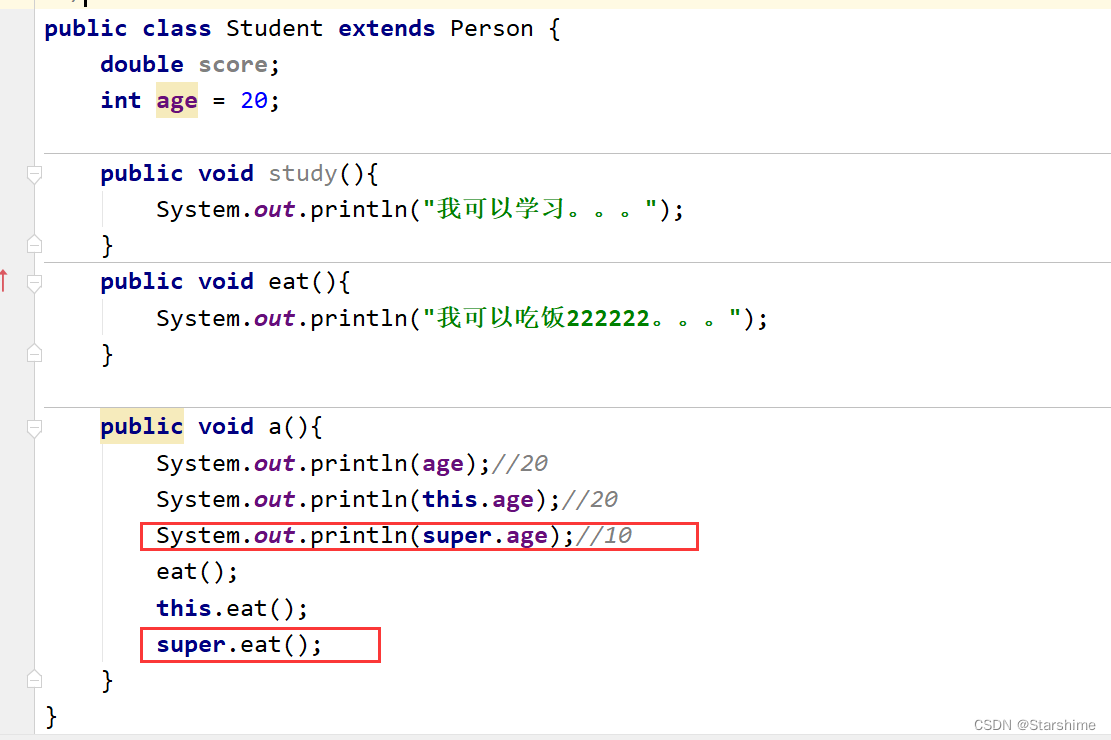
Task: Click the red overrides-method arrow in the gutter
Action: pyautogui.click(x=6, y=281)
